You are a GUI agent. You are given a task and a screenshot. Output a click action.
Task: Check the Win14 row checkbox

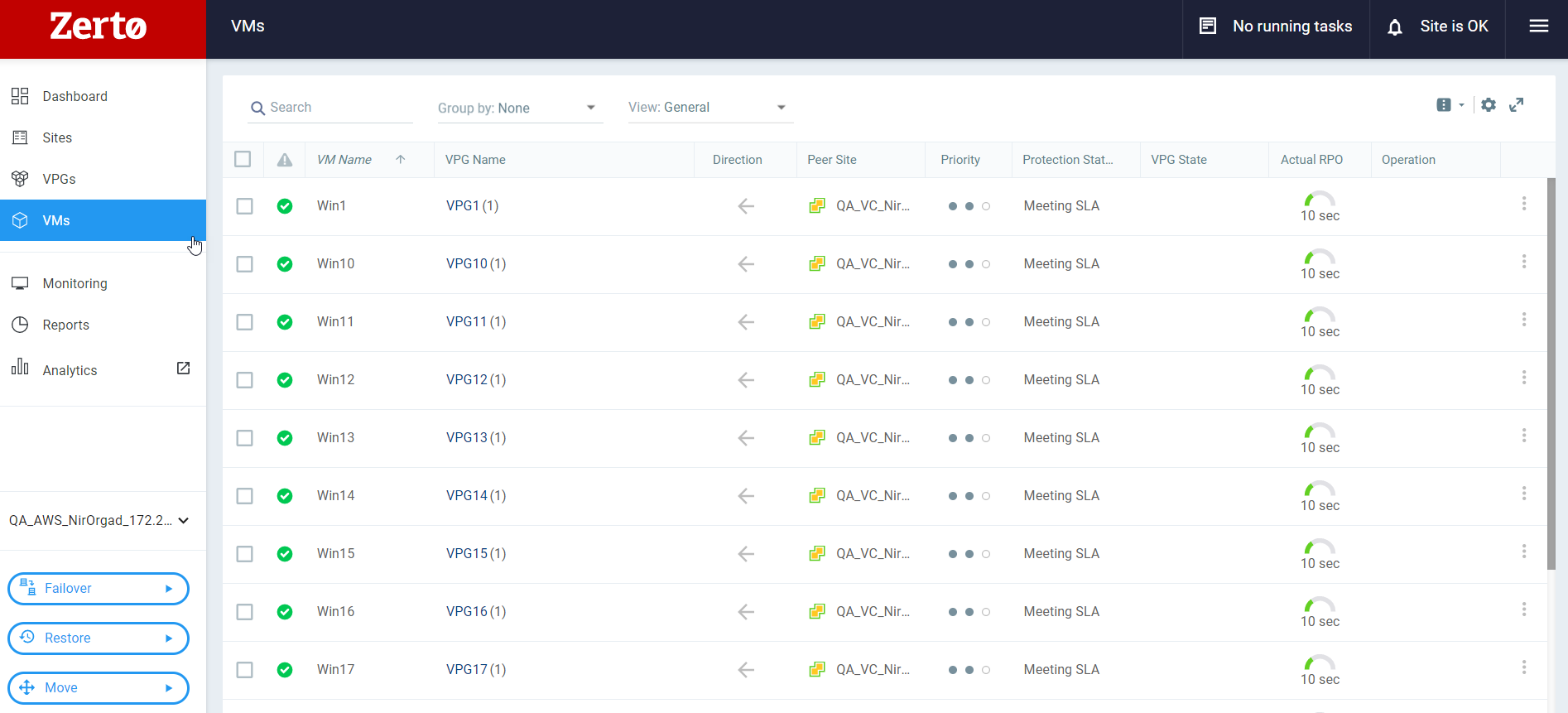pyautogui.click(x=244, y=496)
